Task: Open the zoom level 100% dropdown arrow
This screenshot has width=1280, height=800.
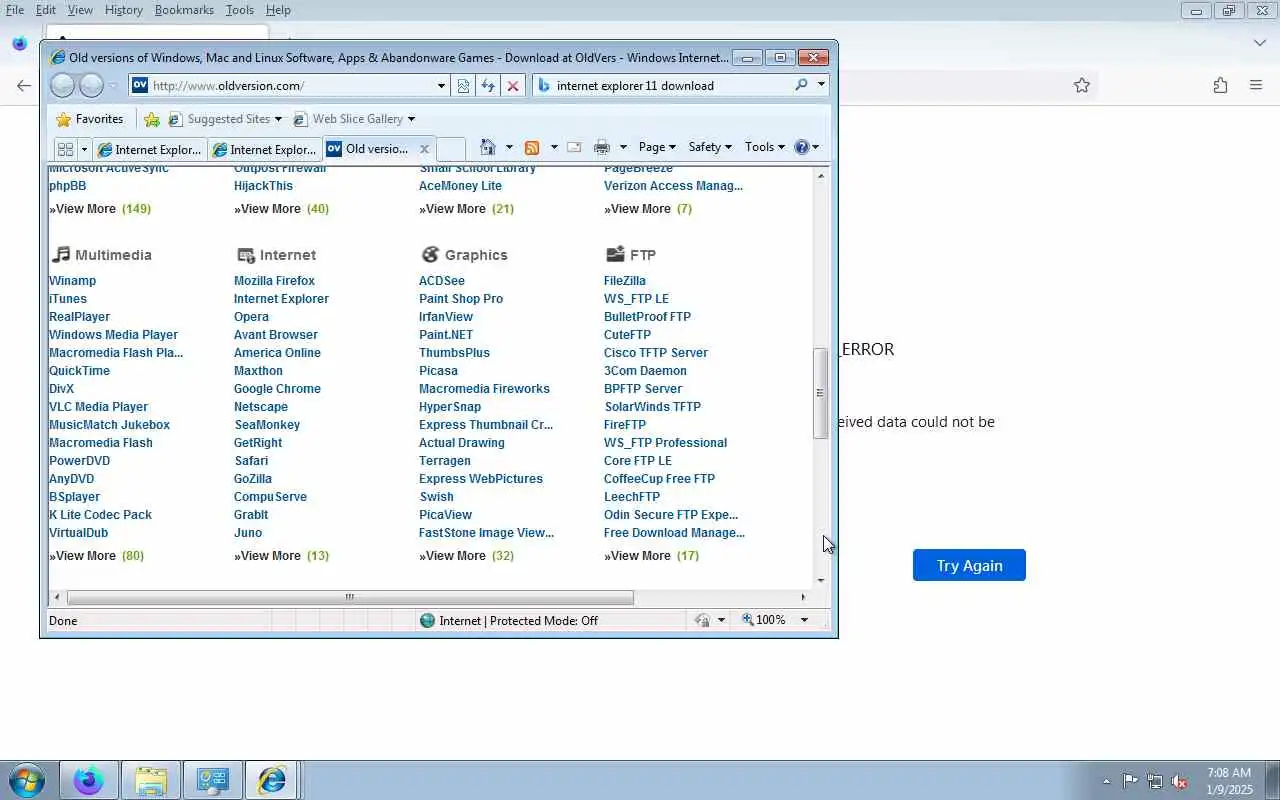Action: [804, 621]
